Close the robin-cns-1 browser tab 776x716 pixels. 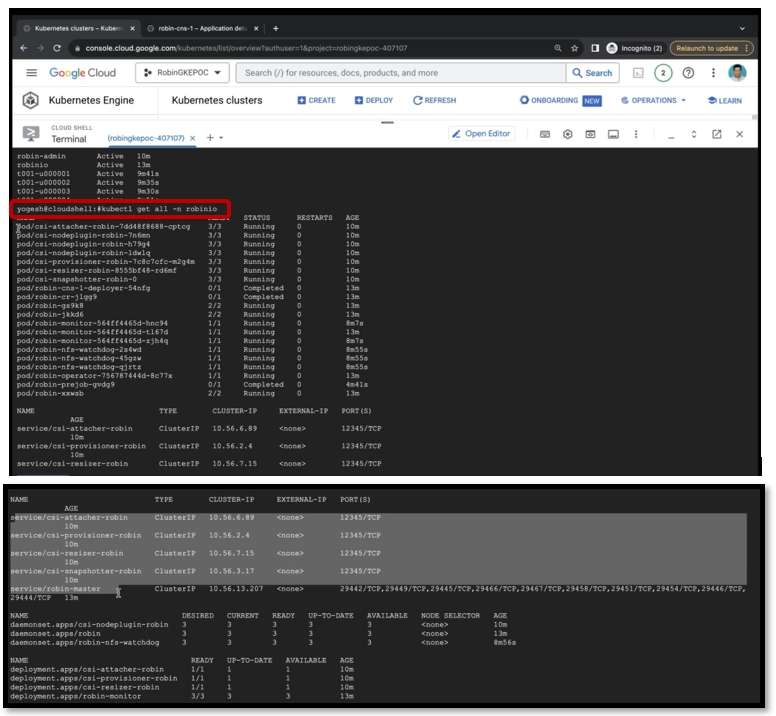pos(256,29)
